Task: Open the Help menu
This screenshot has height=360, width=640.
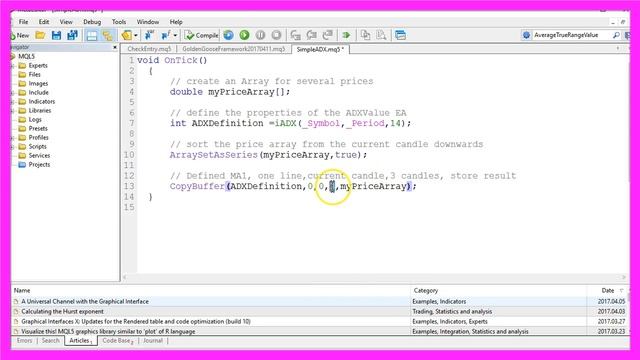Action: tap(176, 22)
